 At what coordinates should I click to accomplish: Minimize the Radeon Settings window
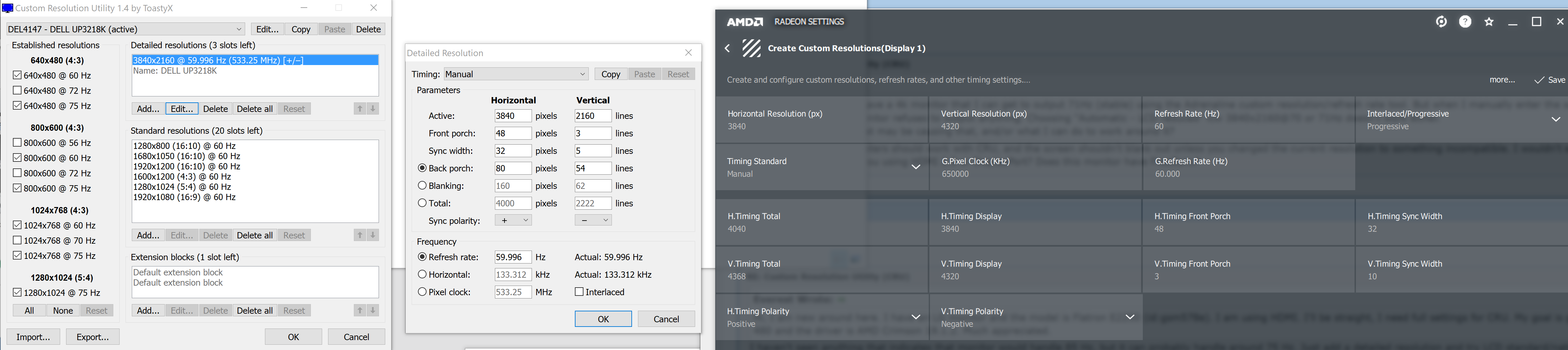[x=1512, y=22]
